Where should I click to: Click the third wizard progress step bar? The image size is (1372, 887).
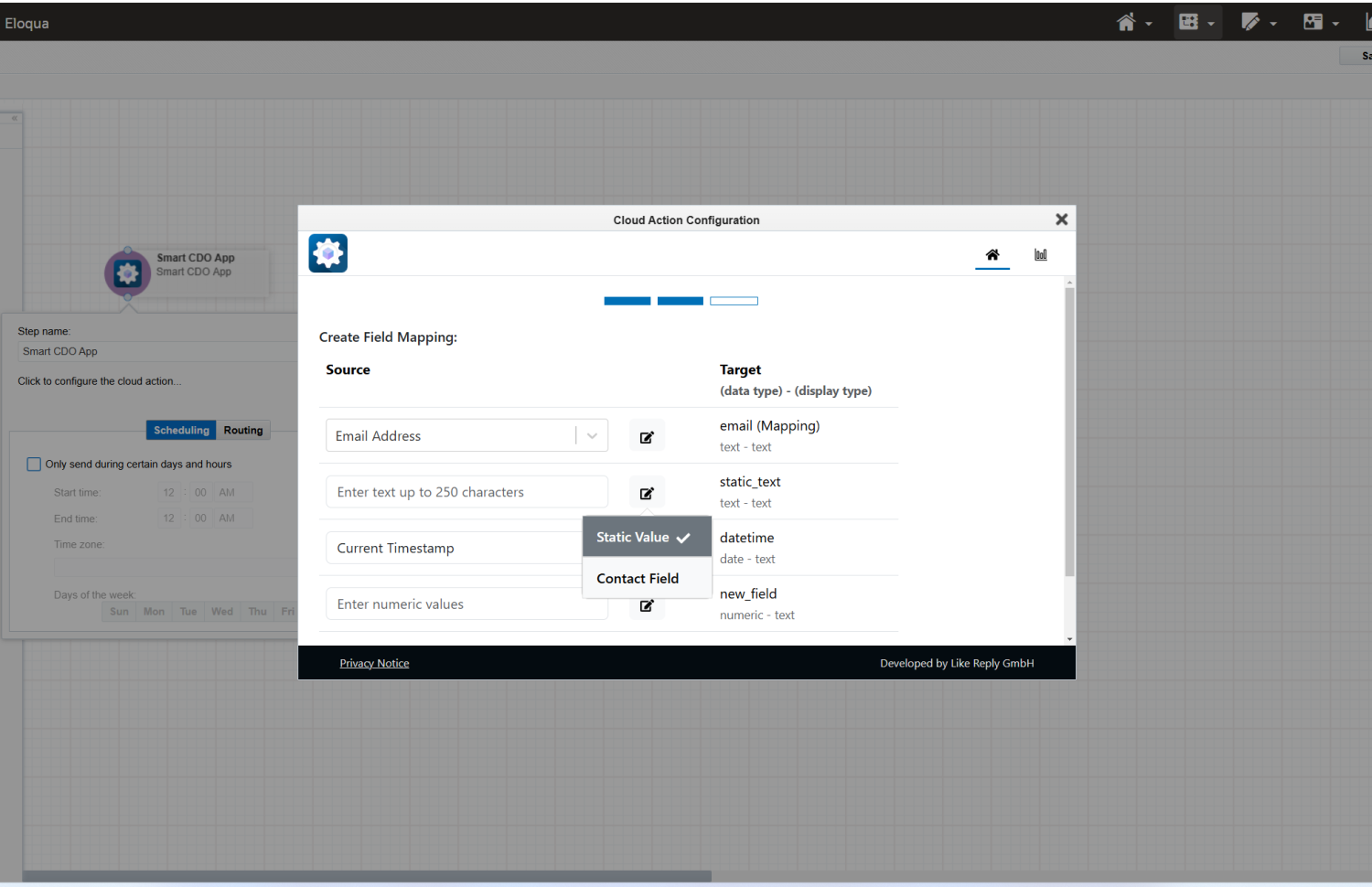[x=734, y=301]
